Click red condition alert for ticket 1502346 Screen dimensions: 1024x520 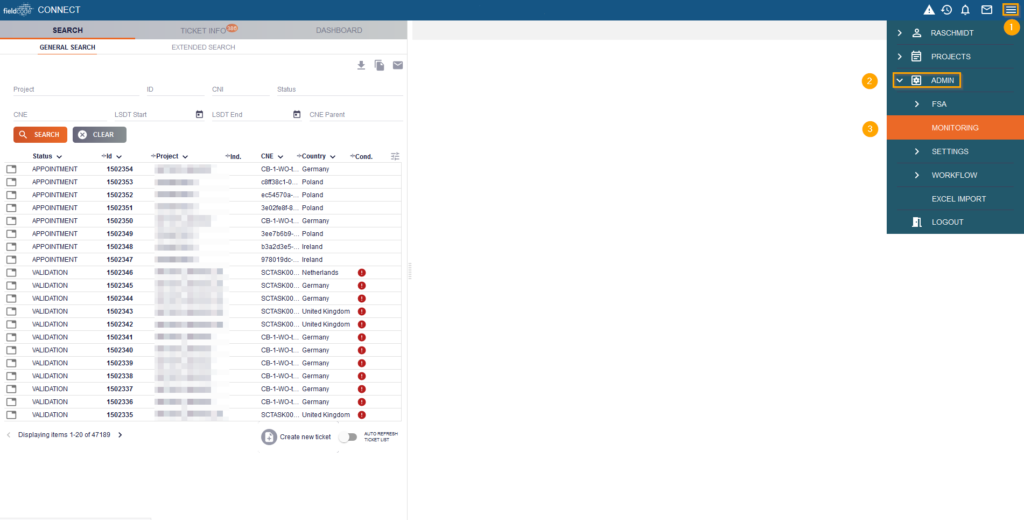click(x=362, y=272)
